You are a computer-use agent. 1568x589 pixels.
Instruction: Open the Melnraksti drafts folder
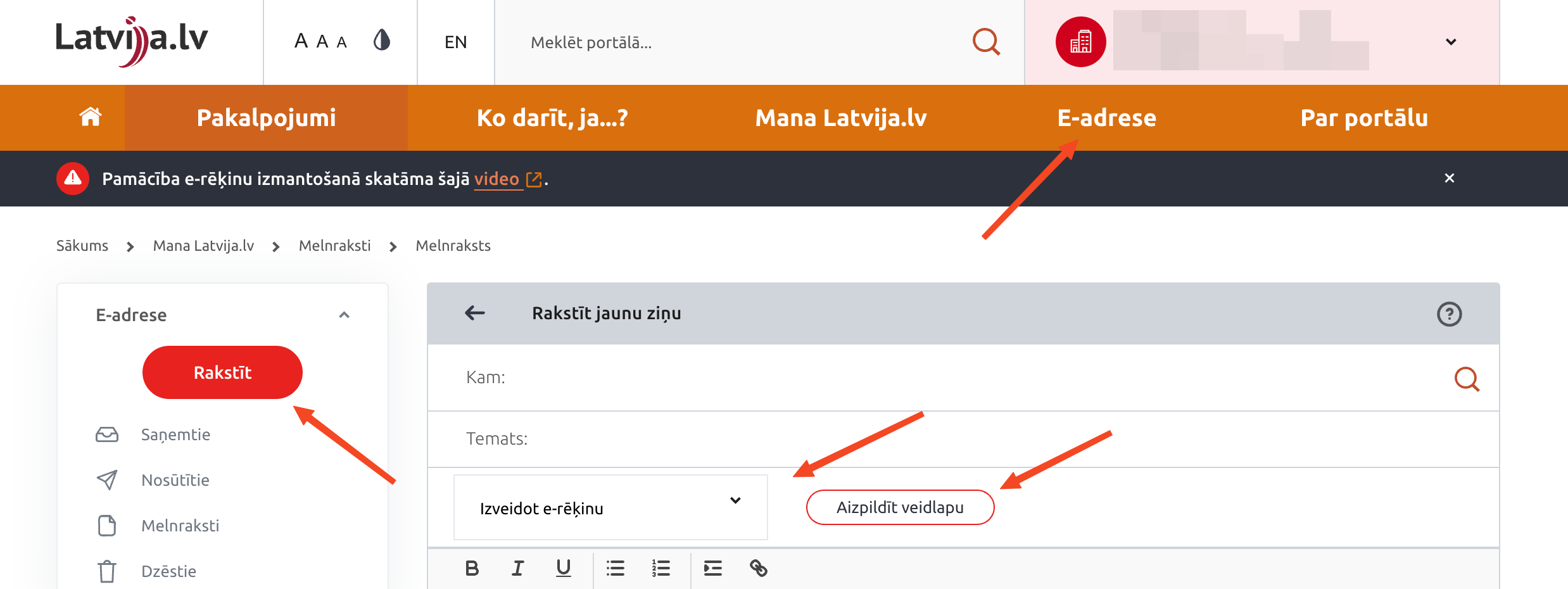180,526
